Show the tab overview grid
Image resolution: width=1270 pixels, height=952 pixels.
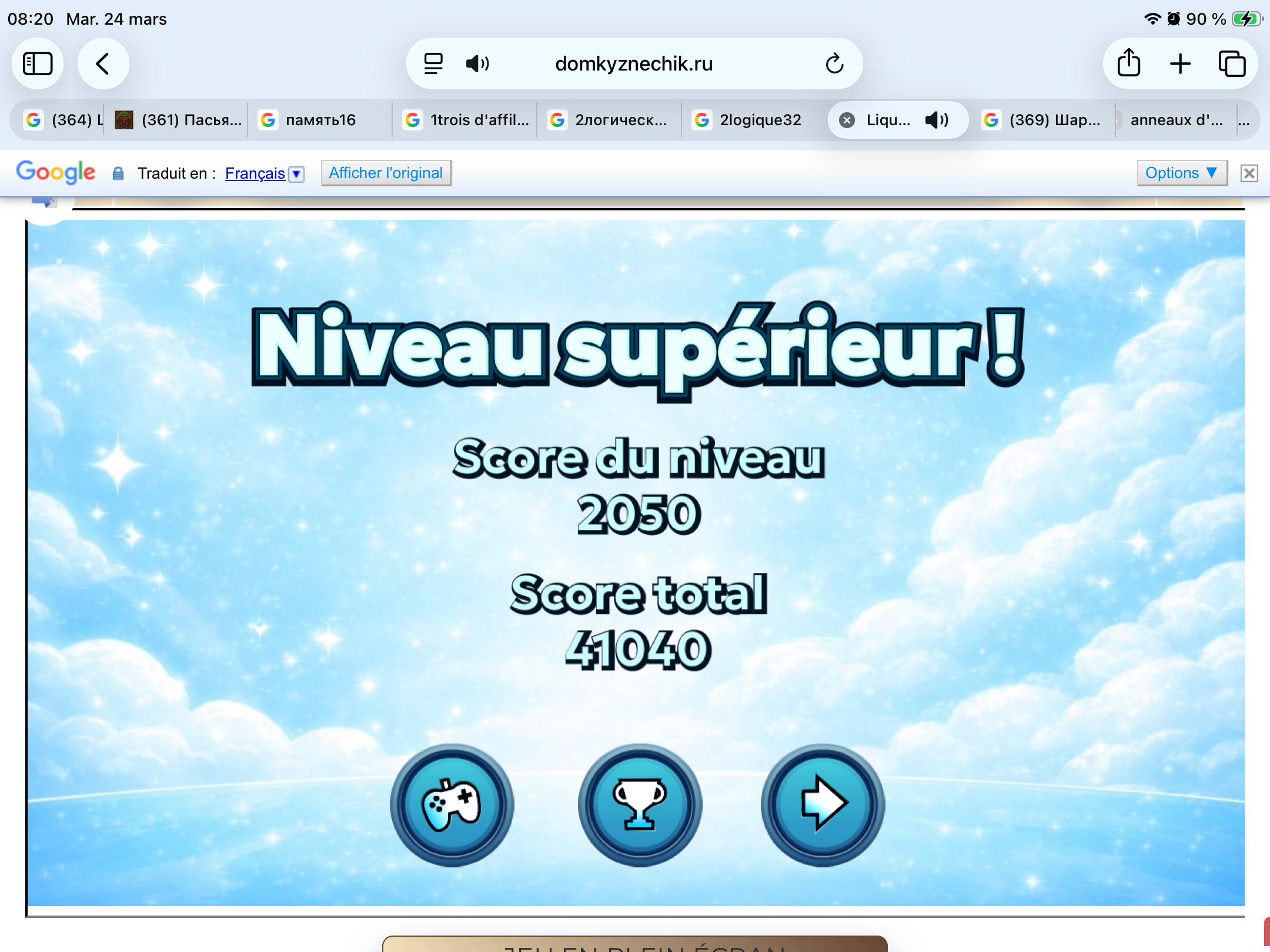pyautogui.click(x=1232, y=63)
